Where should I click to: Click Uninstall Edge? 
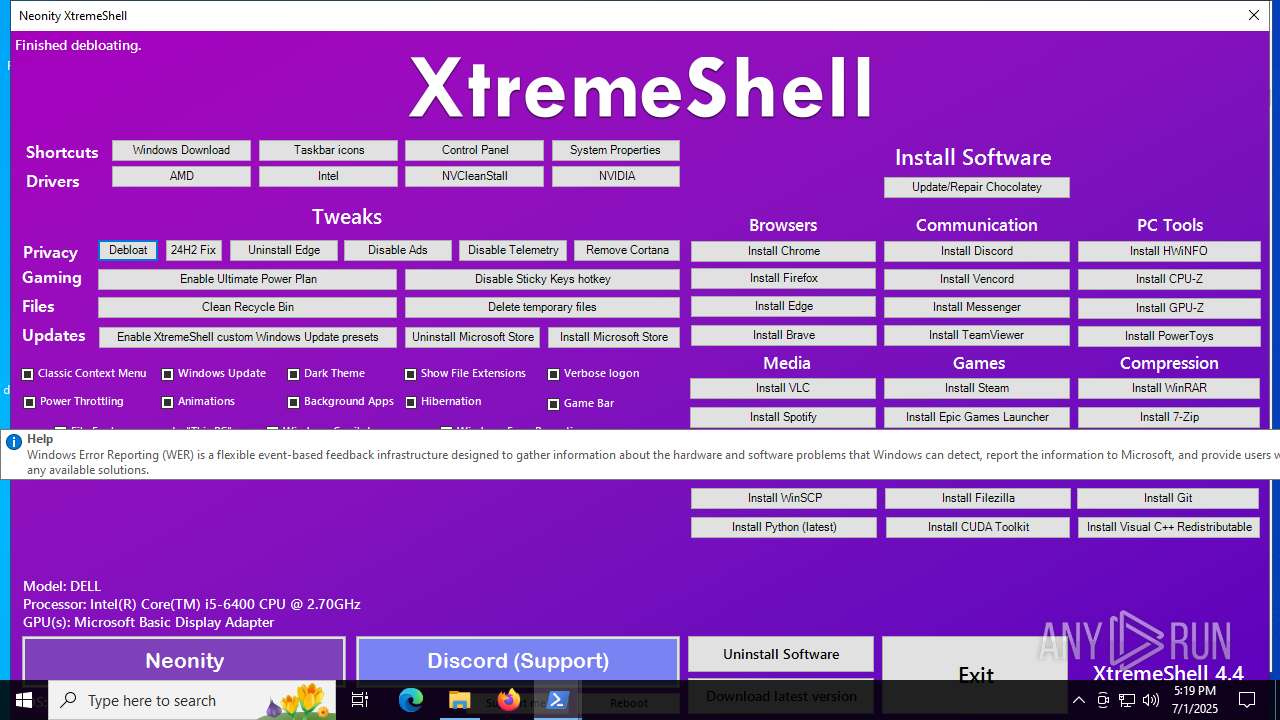pyautogui.click(x=284, y=250)
